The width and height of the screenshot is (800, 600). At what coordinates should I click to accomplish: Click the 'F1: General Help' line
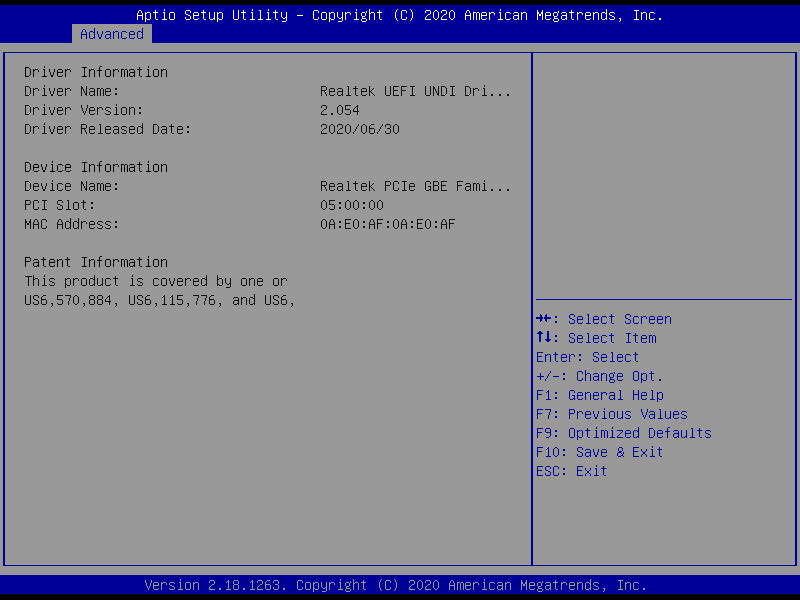point(600,395)
